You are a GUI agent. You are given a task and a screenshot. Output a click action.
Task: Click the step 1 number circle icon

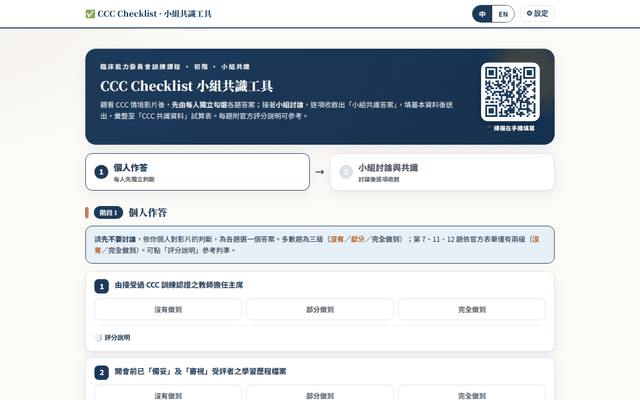tap(101, 172)
